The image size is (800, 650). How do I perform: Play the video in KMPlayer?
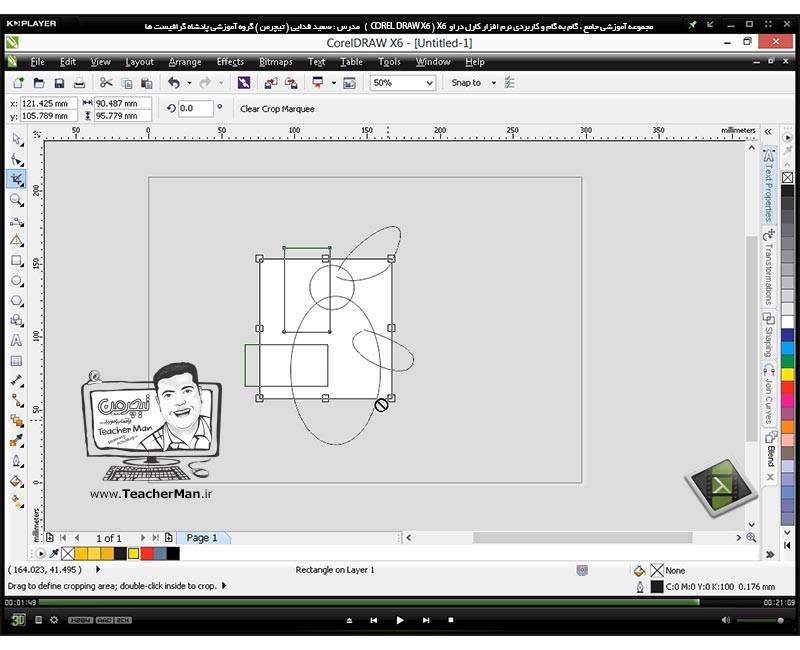pos(399,620)
